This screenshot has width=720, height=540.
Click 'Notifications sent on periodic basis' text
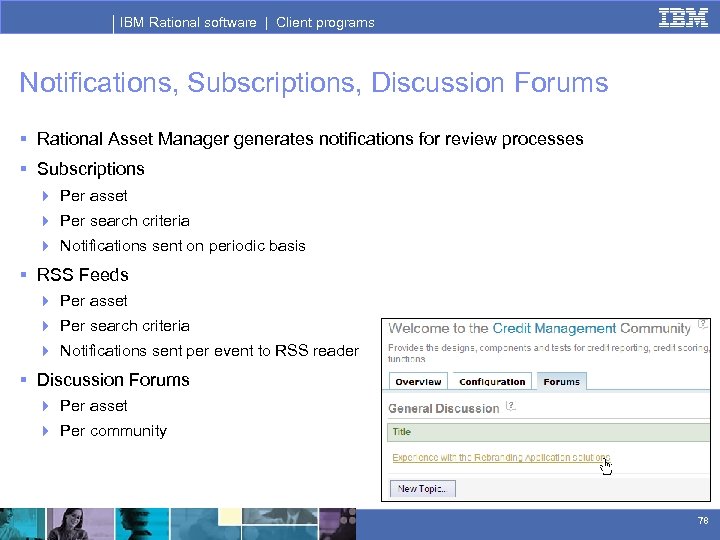tap(183, 246)
